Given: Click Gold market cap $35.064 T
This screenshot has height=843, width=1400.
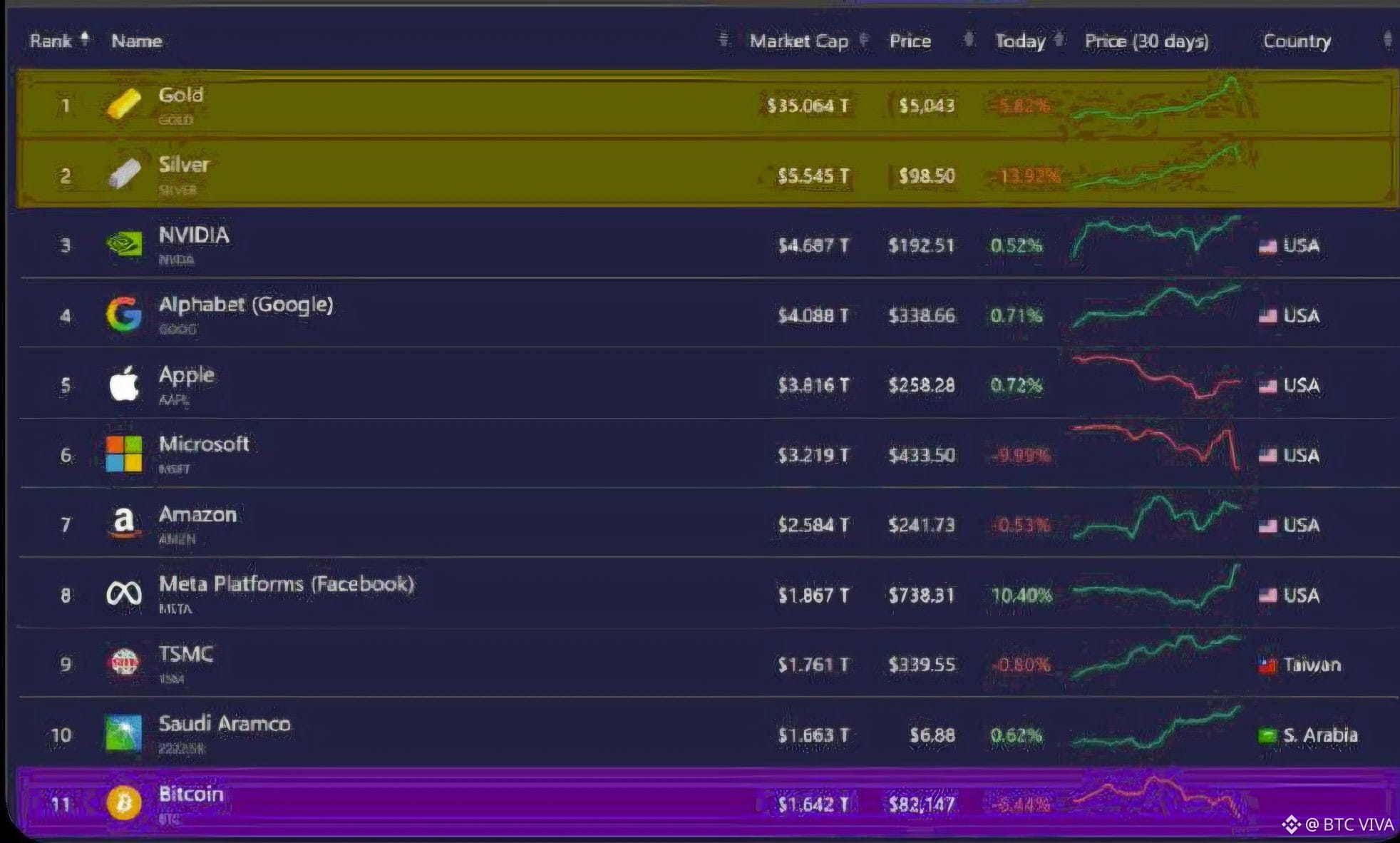Looking at the screenshot, I should [x=808, y=106].
